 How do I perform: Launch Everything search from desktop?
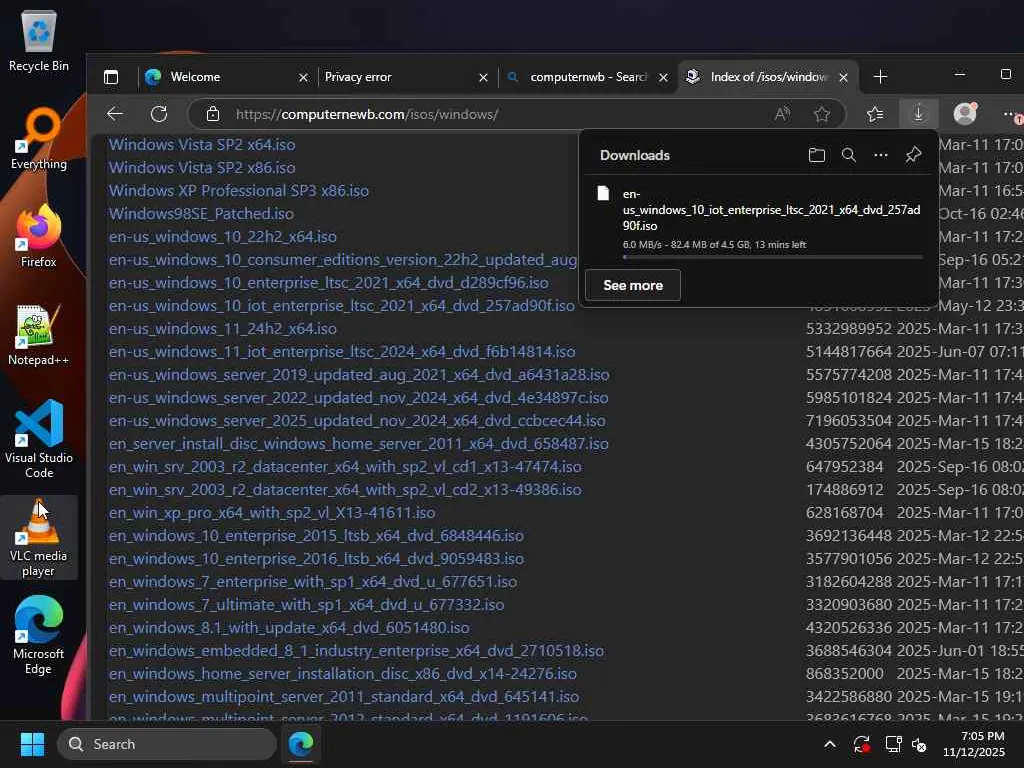point(39,139)
